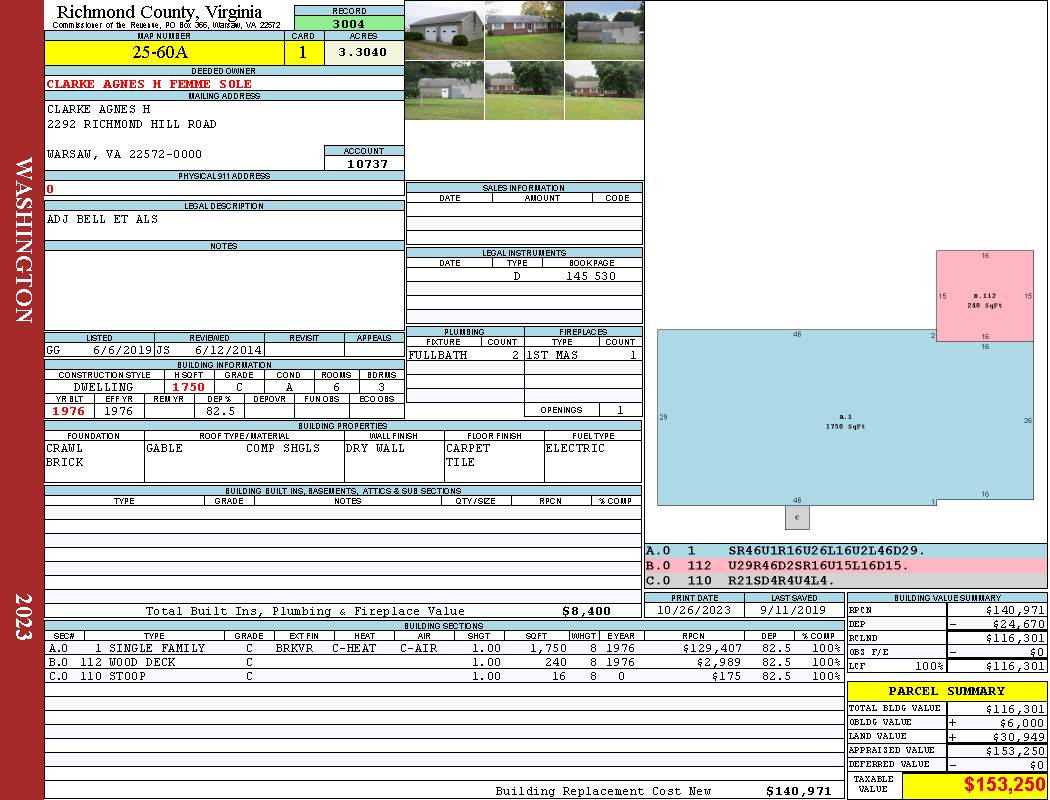1050x800 pixels.
Task: Select the pink wood deck sketch area
Action: [x=984, y=296]
